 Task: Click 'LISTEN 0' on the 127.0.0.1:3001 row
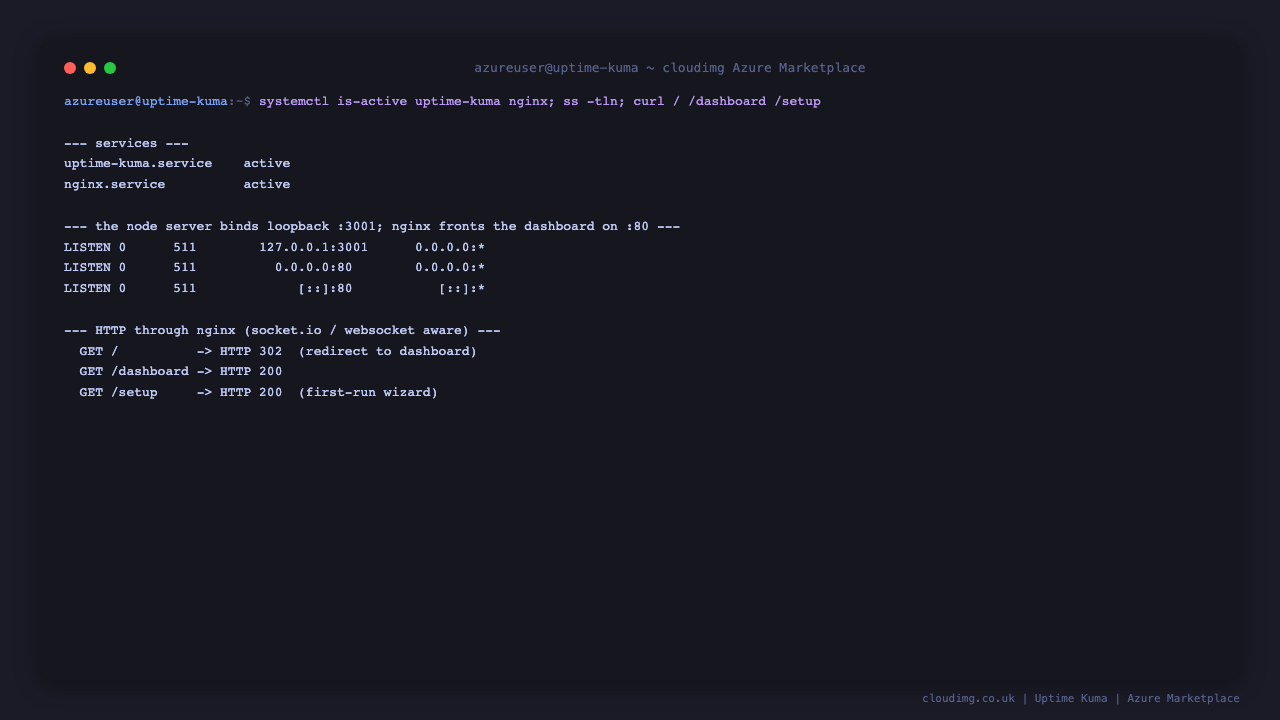(95, 247)
